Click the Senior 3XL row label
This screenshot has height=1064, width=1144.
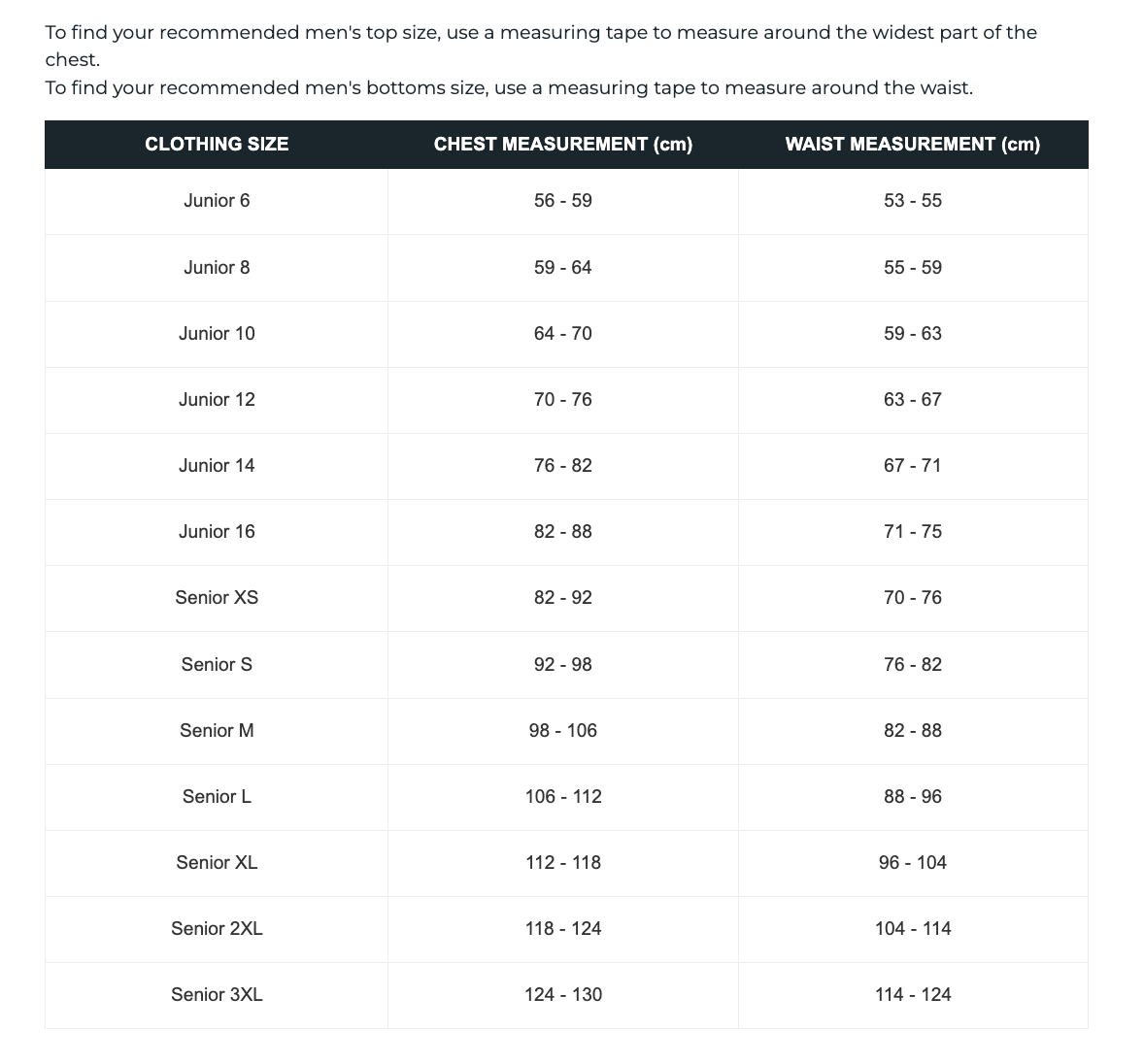coord(217,995)
